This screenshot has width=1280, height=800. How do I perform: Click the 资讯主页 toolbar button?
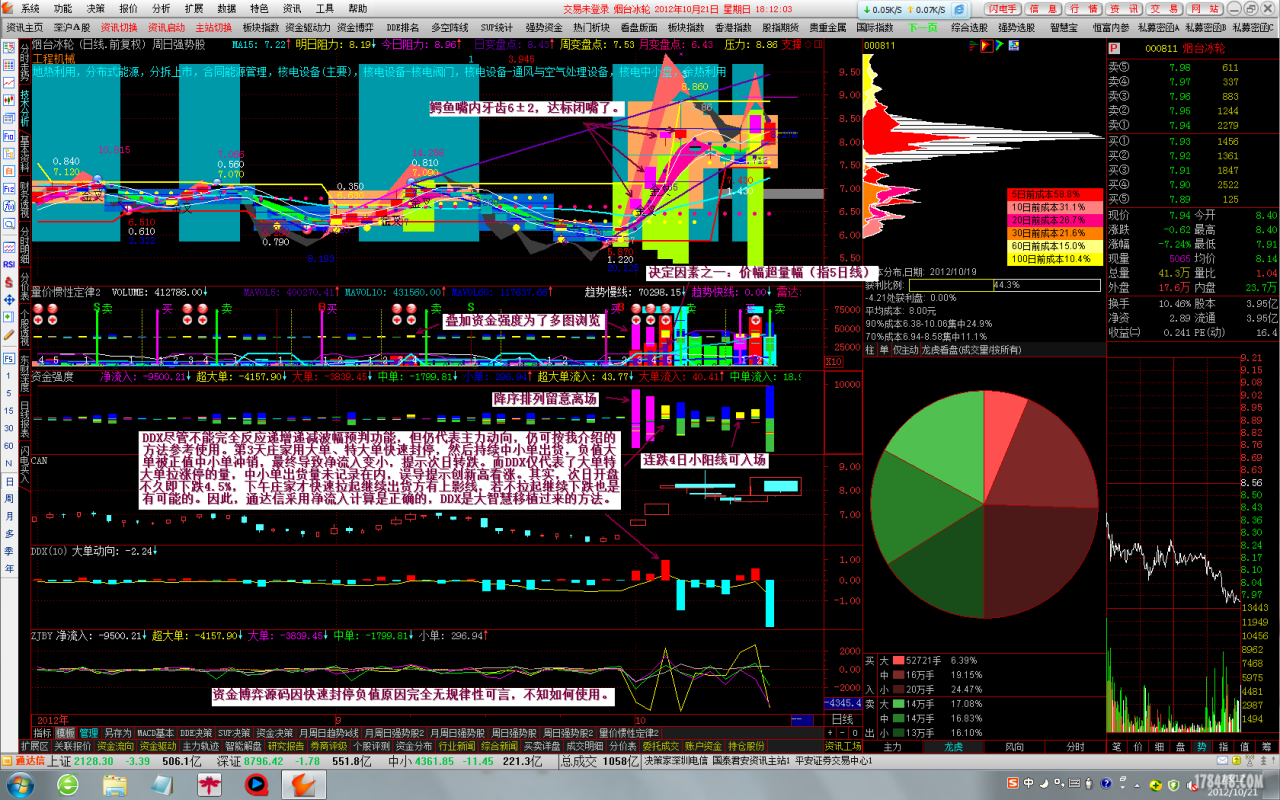point(24,27)
